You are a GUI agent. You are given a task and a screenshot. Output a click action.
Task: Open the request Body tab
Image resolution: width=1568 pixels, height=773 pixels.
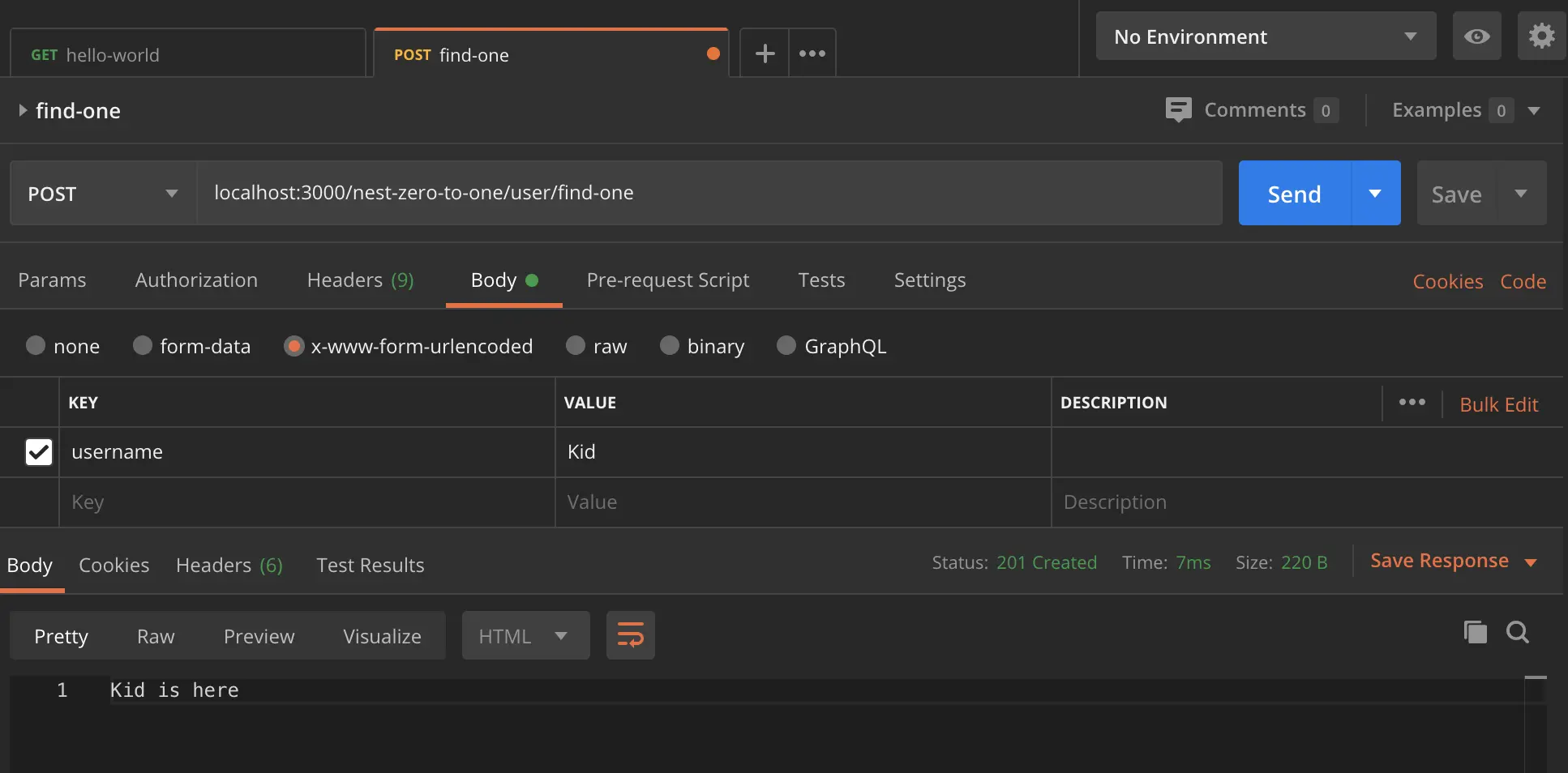pos(503,280)
